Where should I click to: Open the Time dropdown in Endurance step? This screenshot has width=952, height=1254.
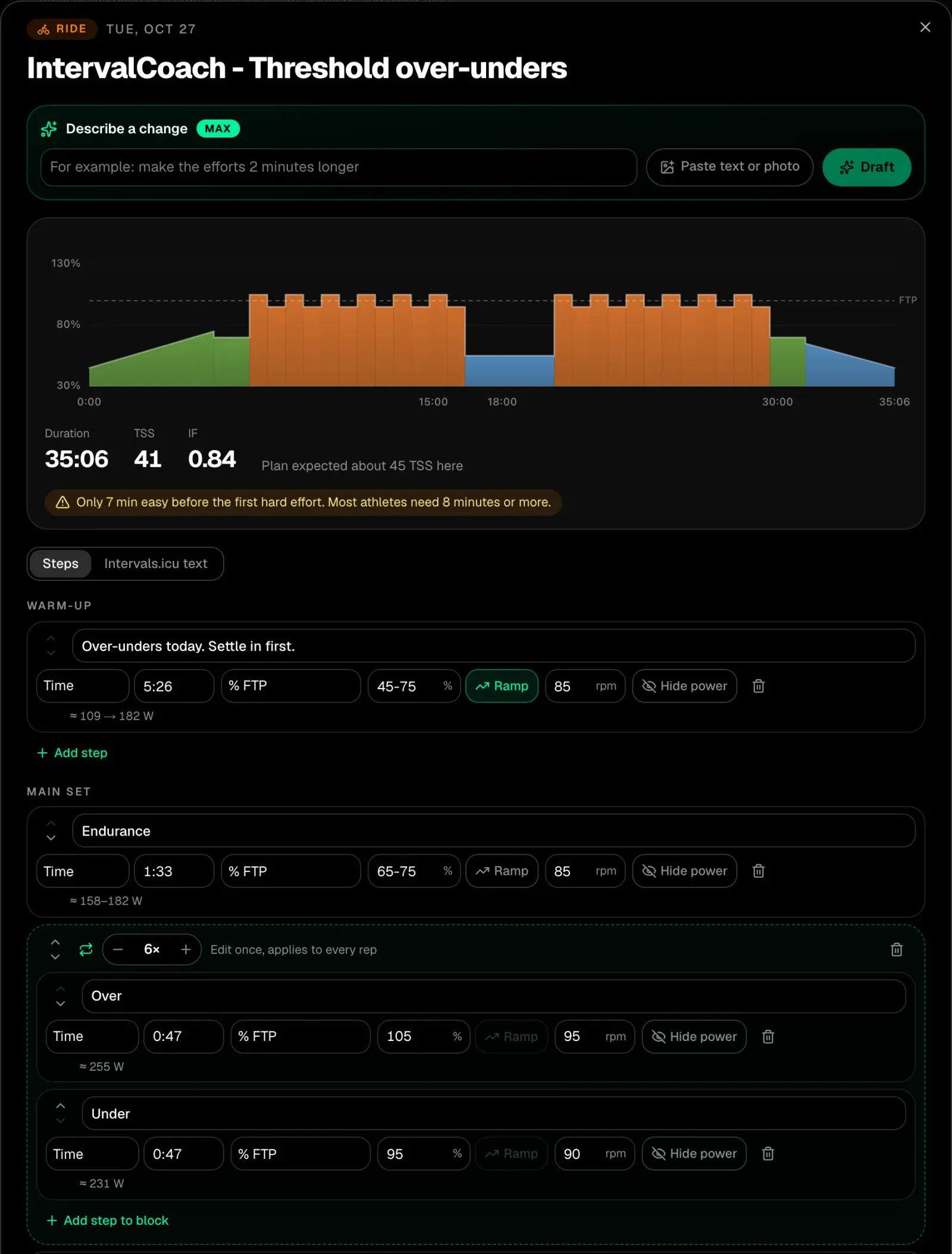tap(83, 871)
